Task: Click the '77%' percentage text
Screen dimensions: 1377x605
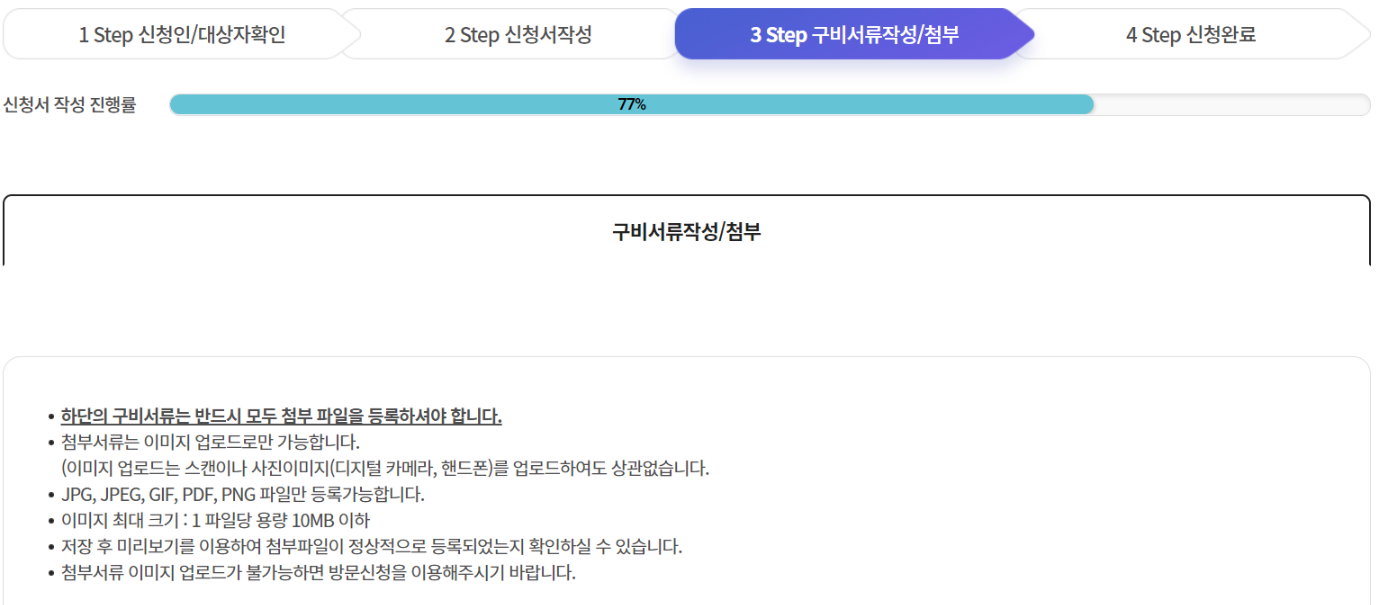Action: click(x=630, y=102)
